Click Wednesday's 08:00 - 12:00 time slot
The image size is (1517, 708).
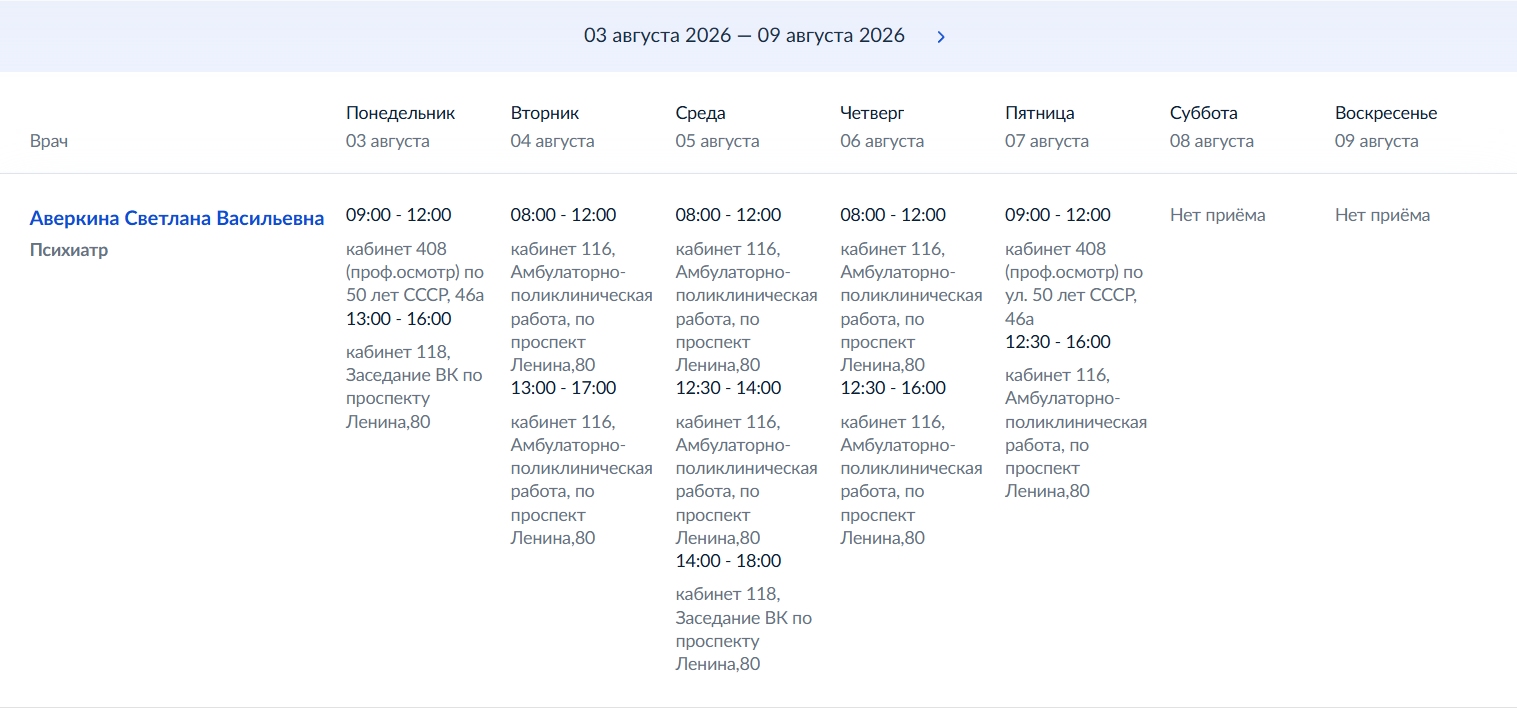coord(728,214)
